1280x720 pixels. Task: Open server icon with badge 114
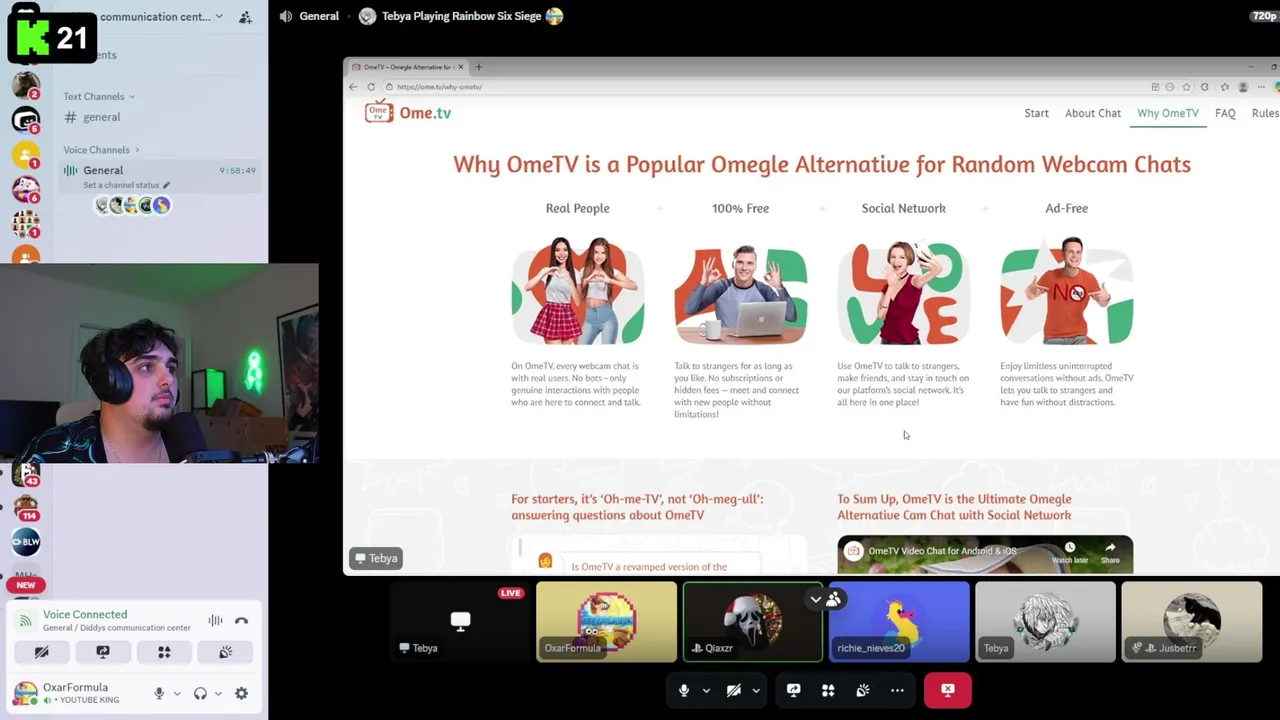26,507
